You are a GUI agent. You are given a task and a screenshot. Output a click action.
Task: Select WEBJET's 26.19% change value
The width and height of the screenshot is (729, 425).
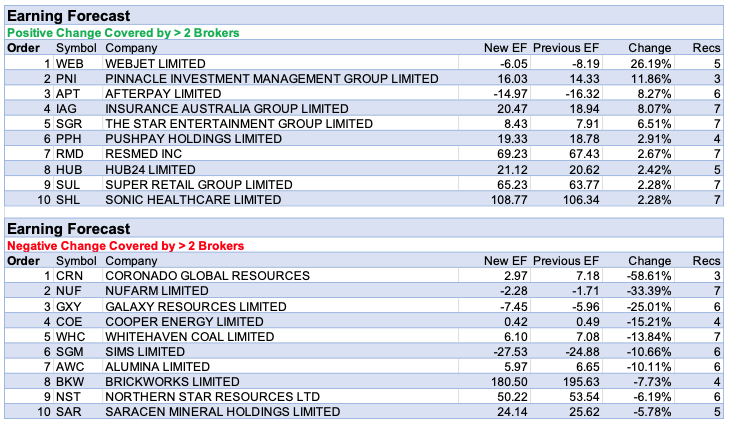coord(651,63)
